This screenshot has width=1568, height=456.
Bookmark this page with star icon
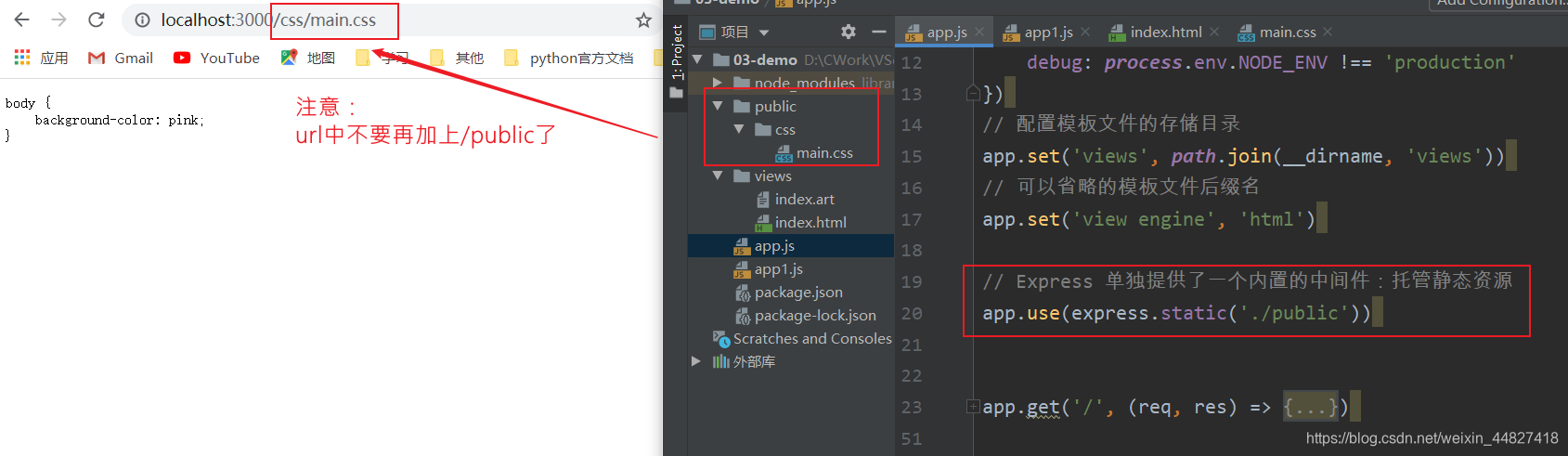[x=643, y=20]
